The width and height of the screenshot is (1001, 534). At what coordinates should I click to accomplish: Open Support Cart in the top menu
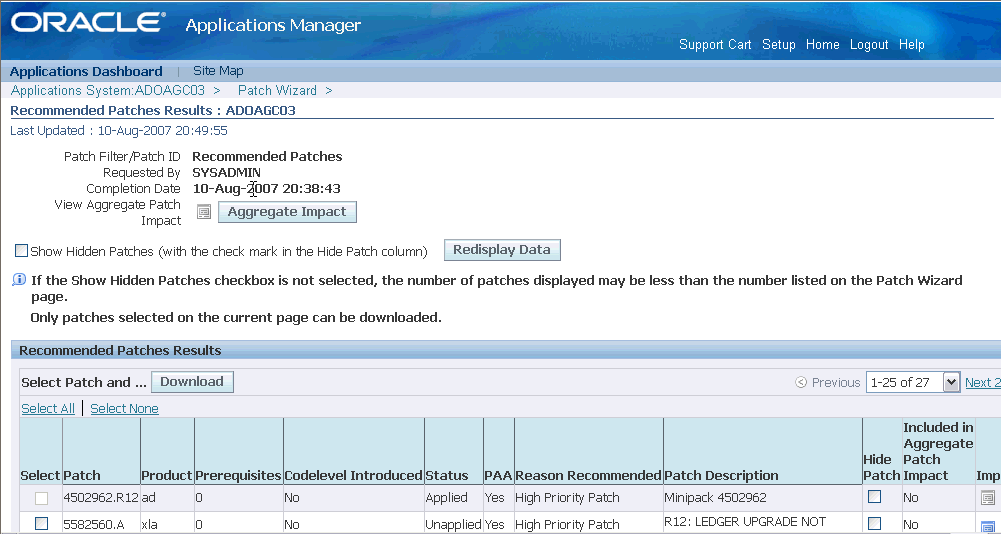click(715, 45)
